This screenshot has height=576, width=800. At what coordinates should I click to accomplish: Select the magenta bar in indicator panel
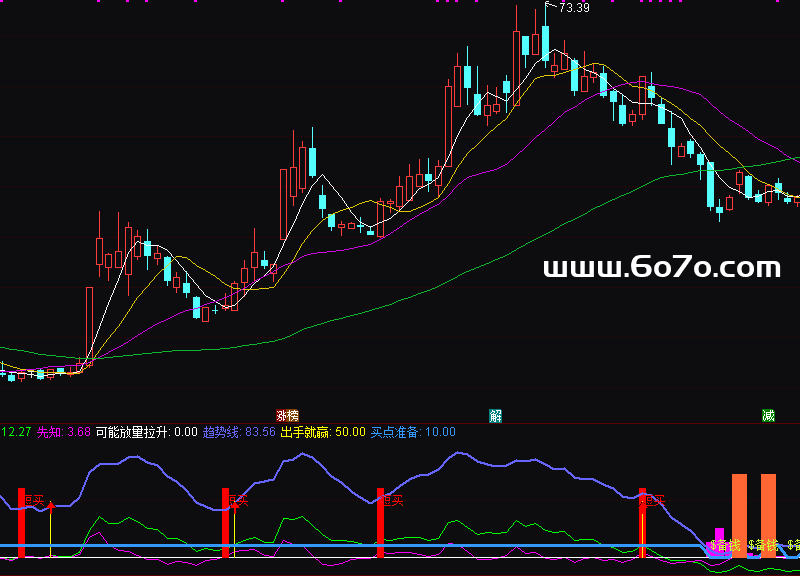718,538
